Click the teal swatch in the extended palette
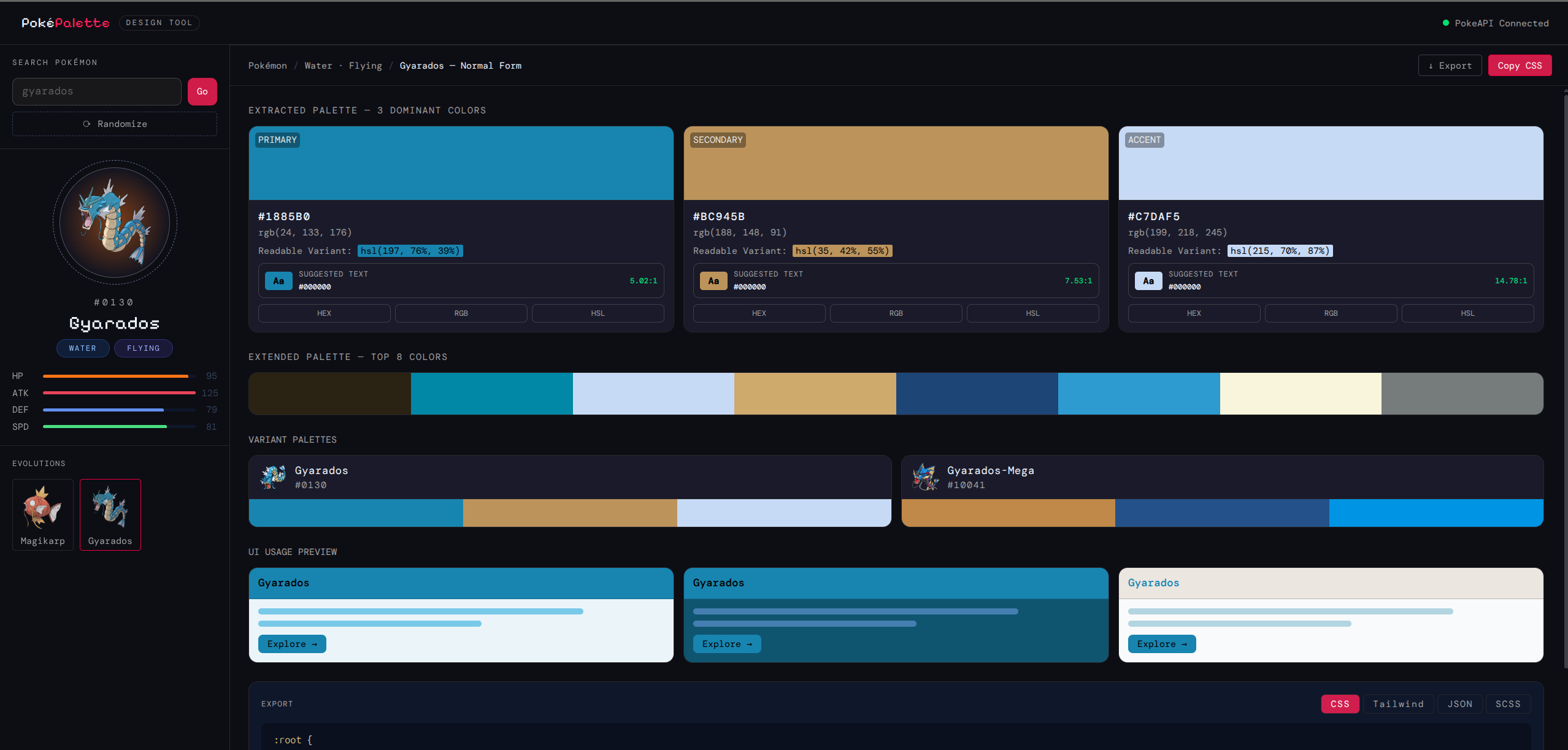The width and height of the screenshot is (1568, 750). [x=491, y=393]
